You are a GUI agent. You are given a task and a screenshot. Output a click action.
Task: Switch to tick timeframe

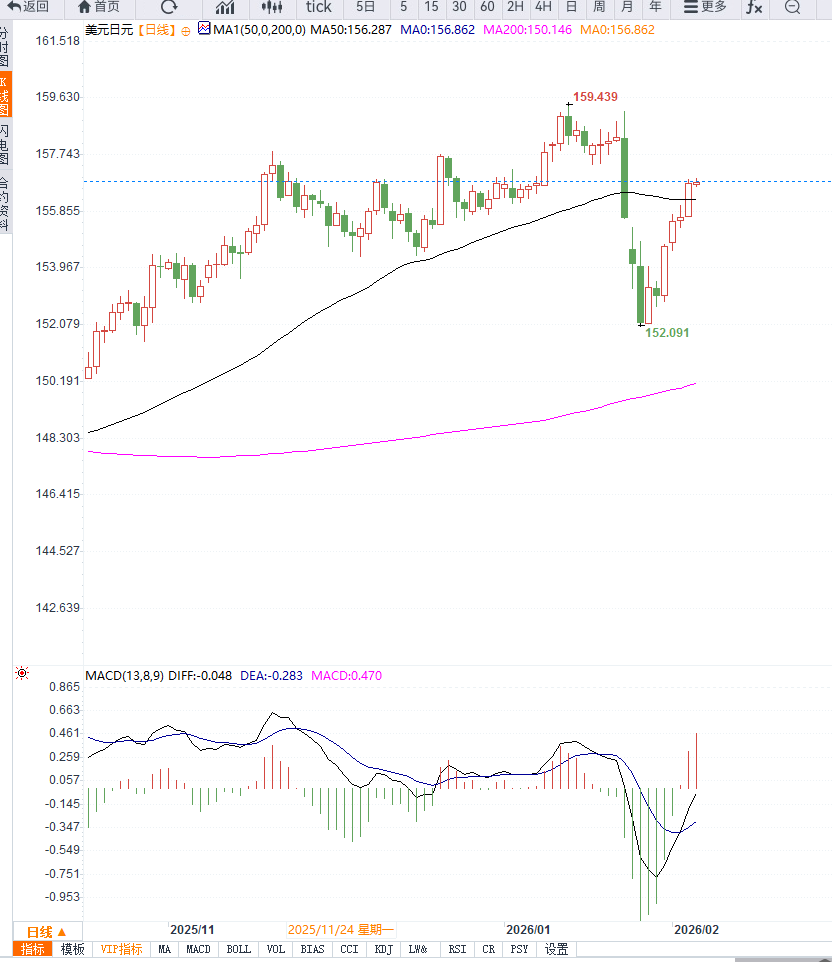pyautogui.click(x=319, y=7)
